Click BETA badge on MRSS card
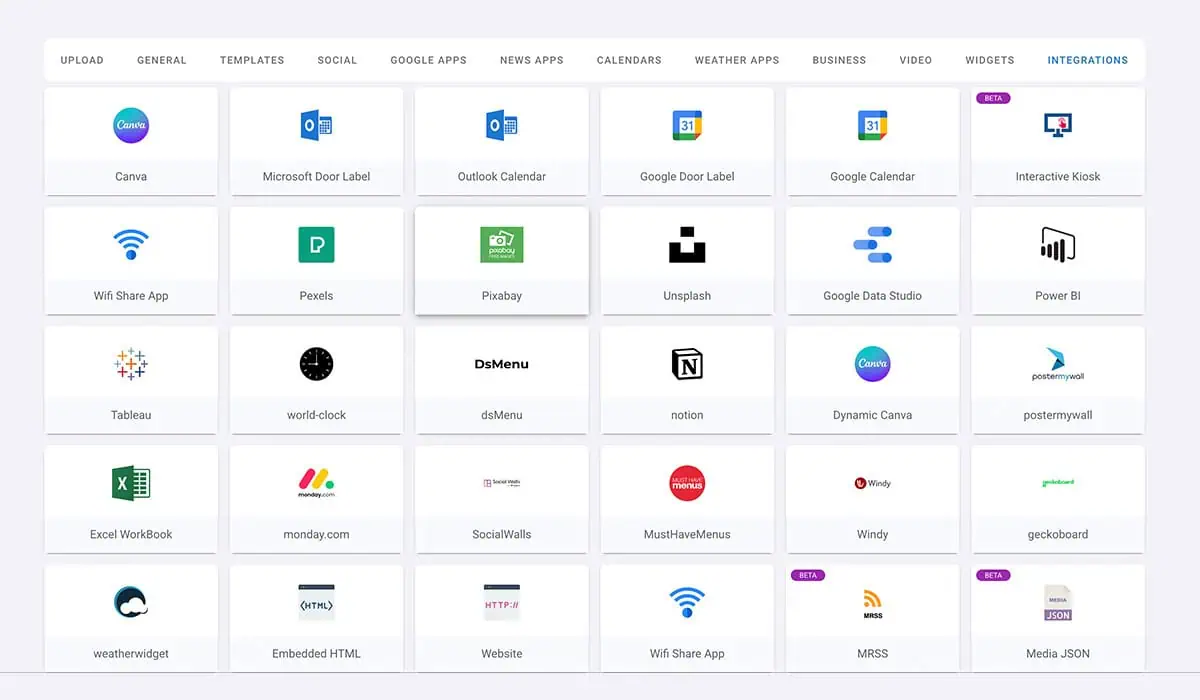The width and height of the screenshot is (1200, 700). coord(808,575)
